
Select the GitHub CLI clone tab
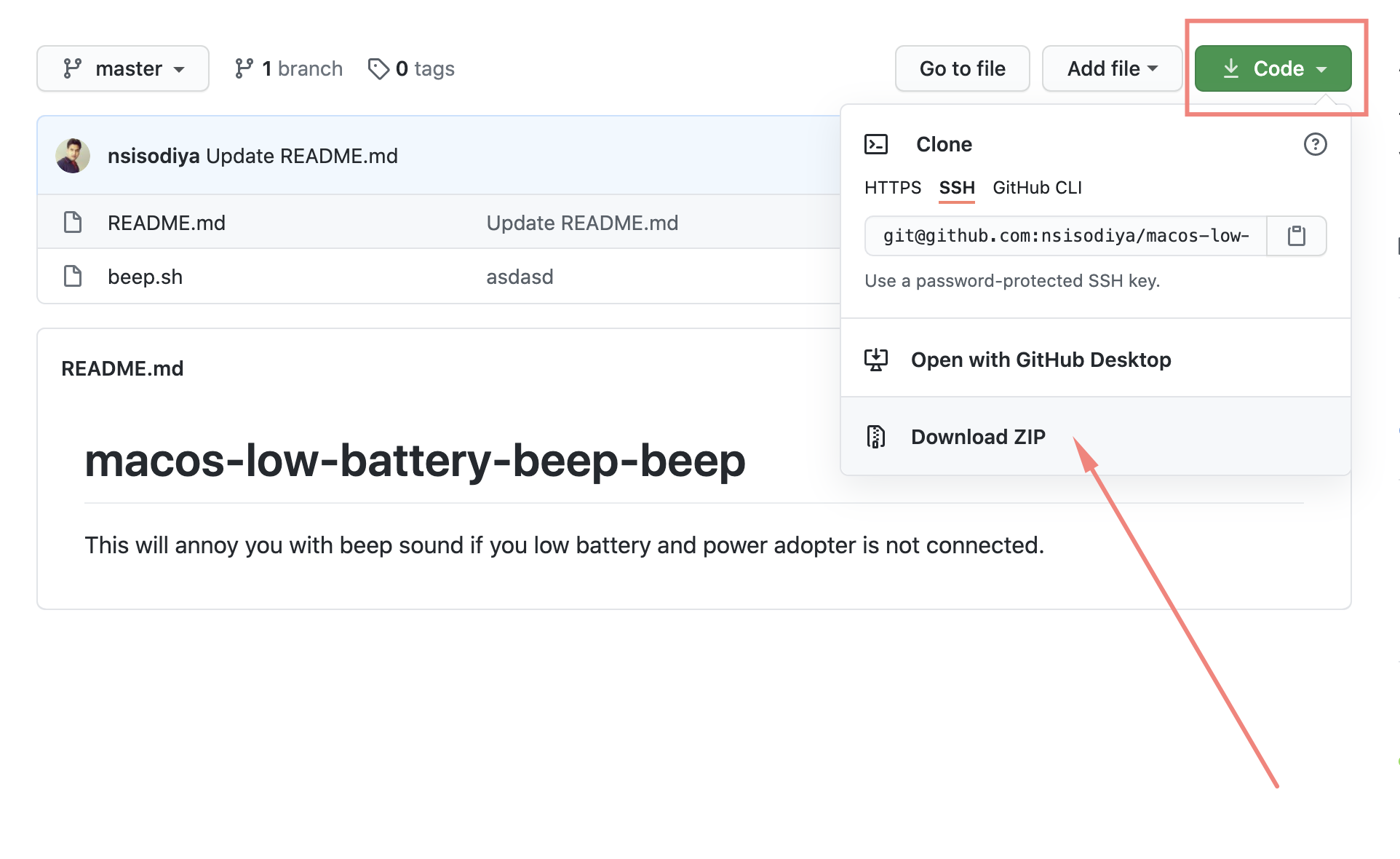coord(1037,188)
